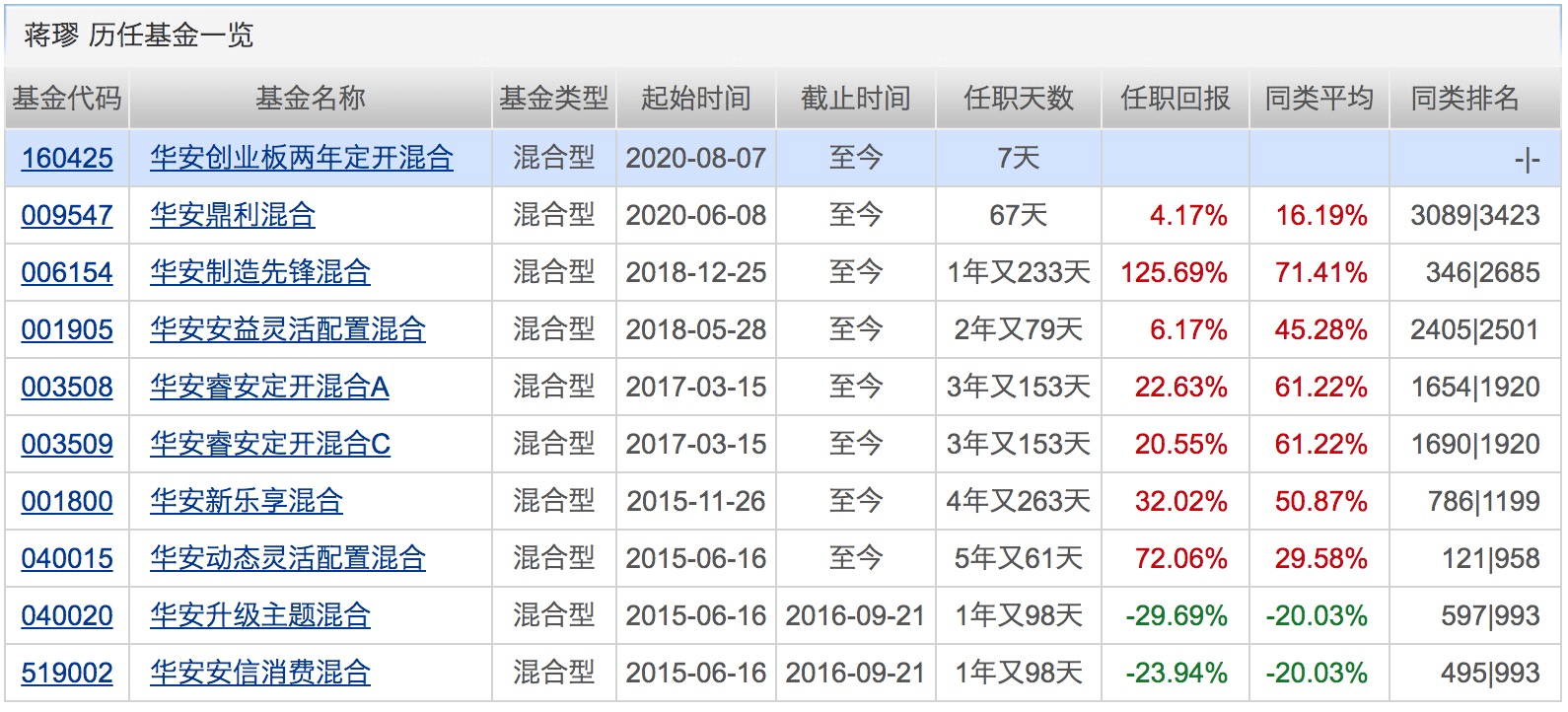
Task: Select ranking 597|993
Action: tap(1491, 615)
